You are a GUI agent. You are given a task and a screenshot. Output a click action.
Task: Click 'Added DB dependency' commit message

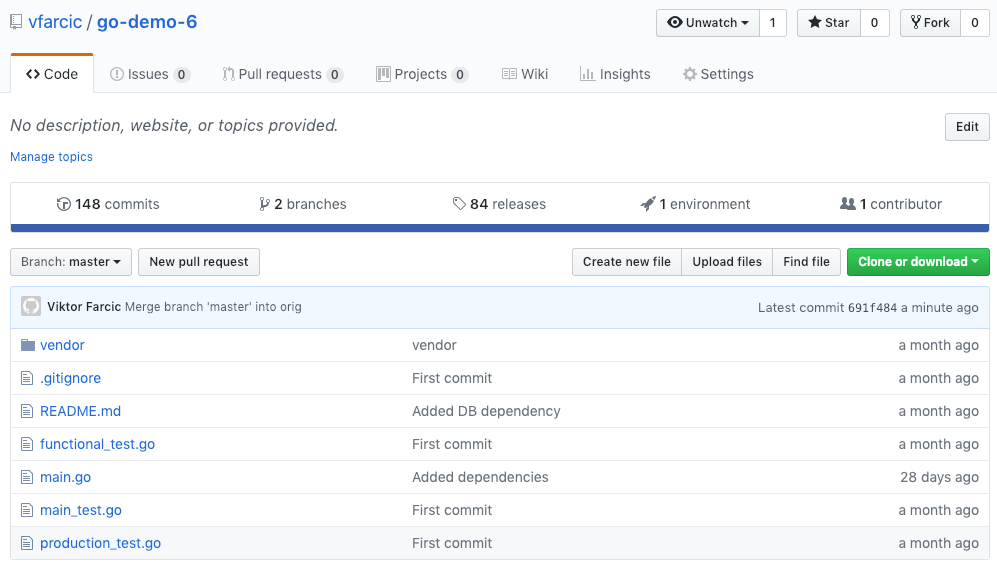(x=486, y=411)
